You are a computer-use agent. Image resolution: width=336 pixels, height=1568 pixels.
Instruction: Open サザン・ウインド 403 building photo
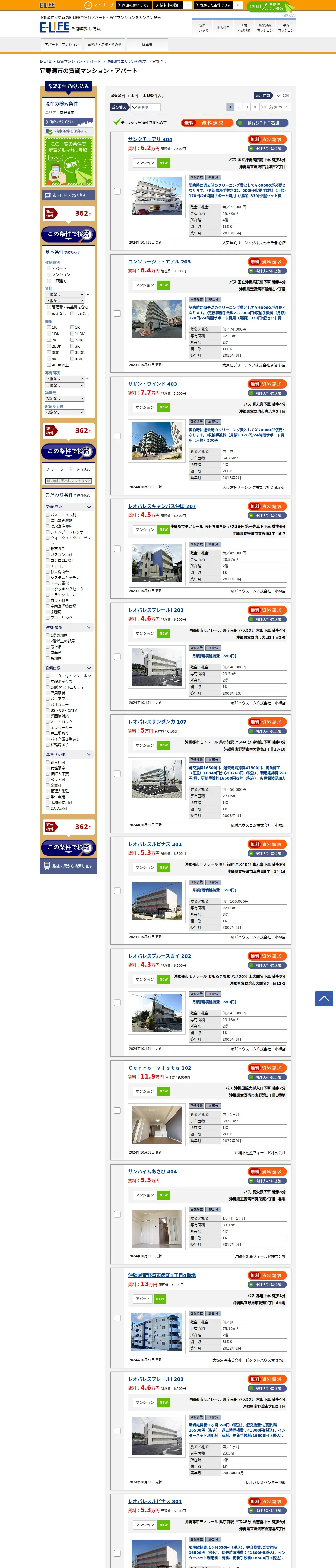point(157,441)
